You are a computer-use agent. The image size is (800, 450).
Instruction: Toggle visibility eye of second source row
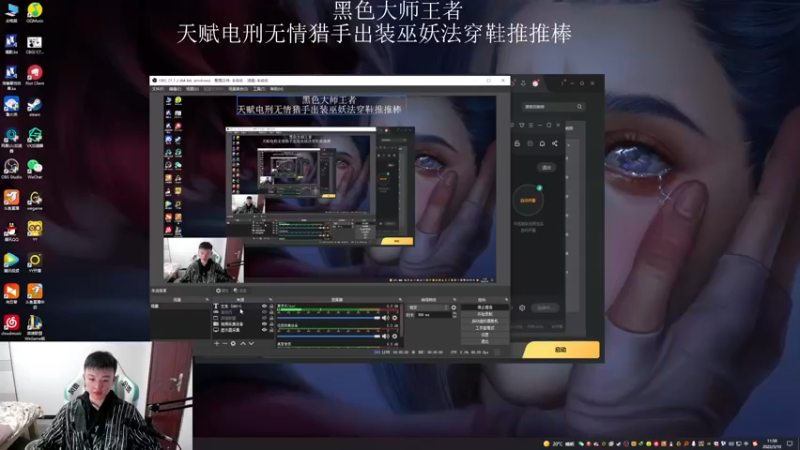click(x=264, y=312)
